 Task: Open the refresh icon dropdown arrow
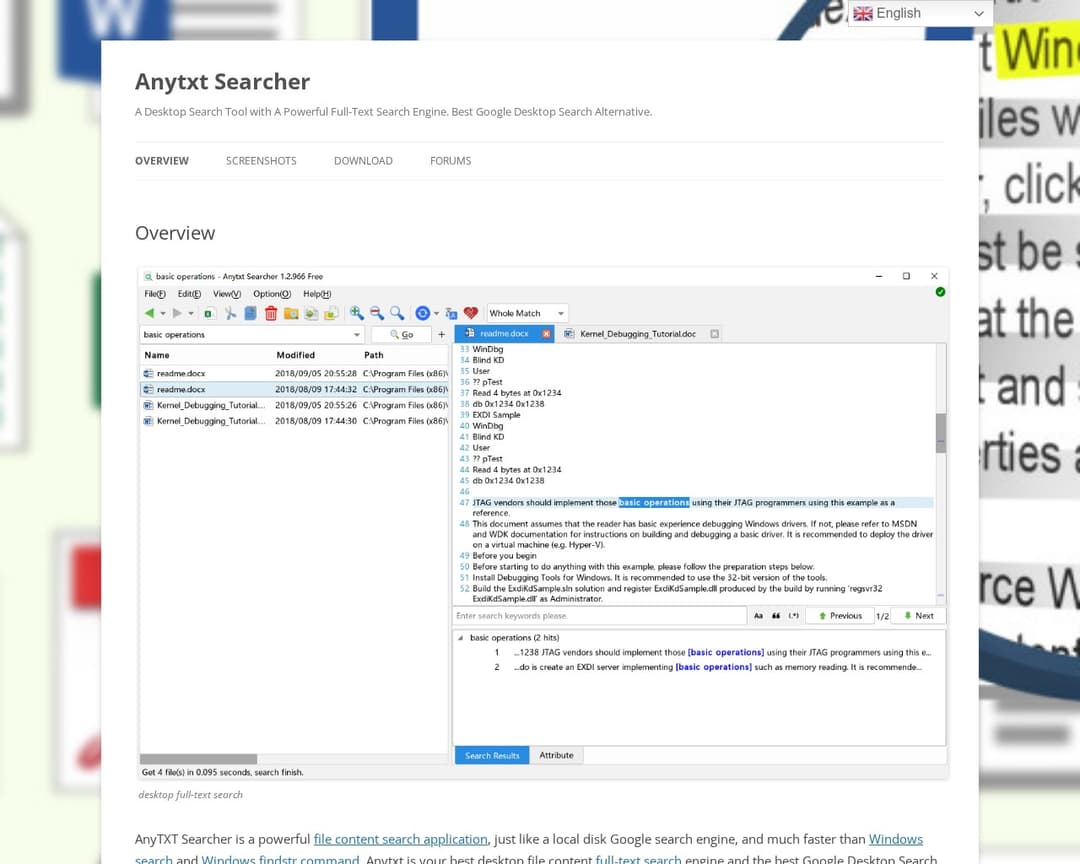436,313
